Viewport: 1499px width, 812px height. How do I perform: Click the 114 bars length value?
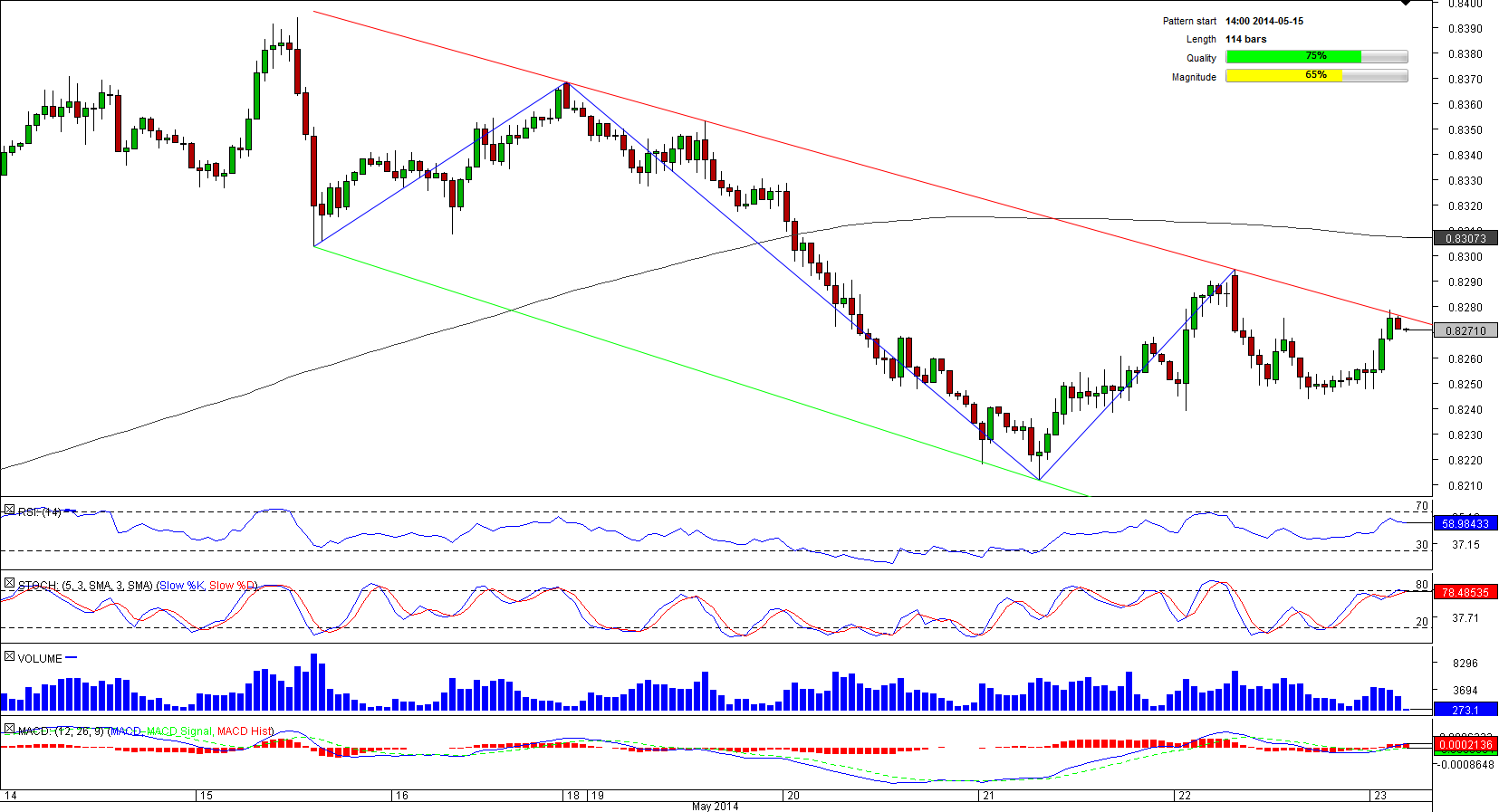[1246, 39]
